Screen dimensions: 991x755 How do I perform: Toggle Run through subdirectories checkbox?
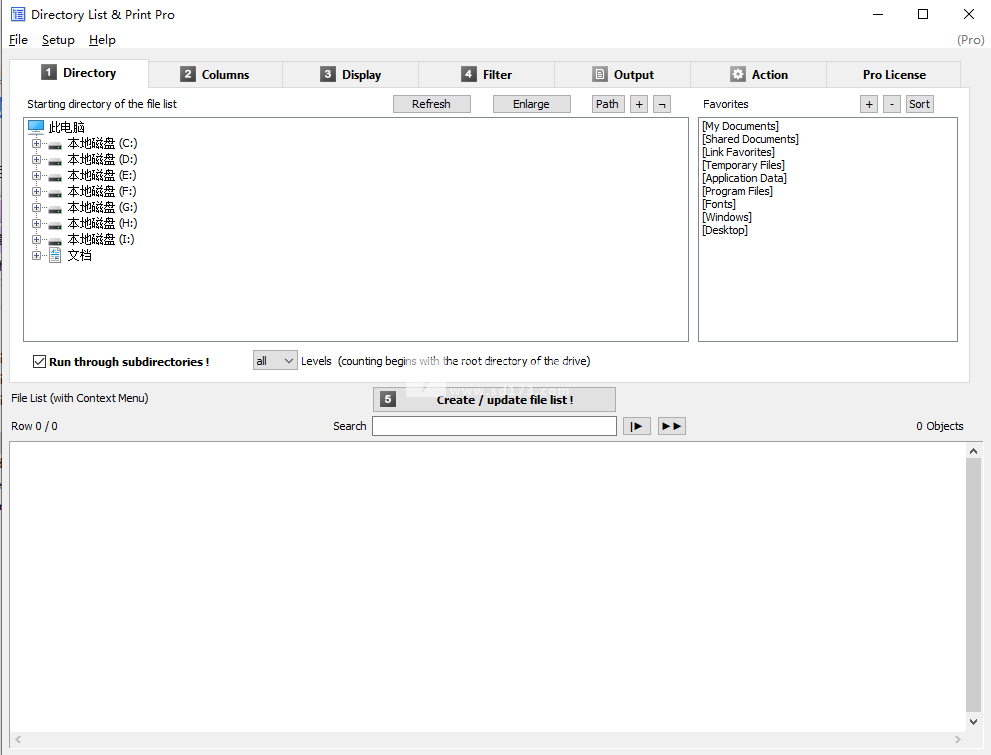(40, 362)
